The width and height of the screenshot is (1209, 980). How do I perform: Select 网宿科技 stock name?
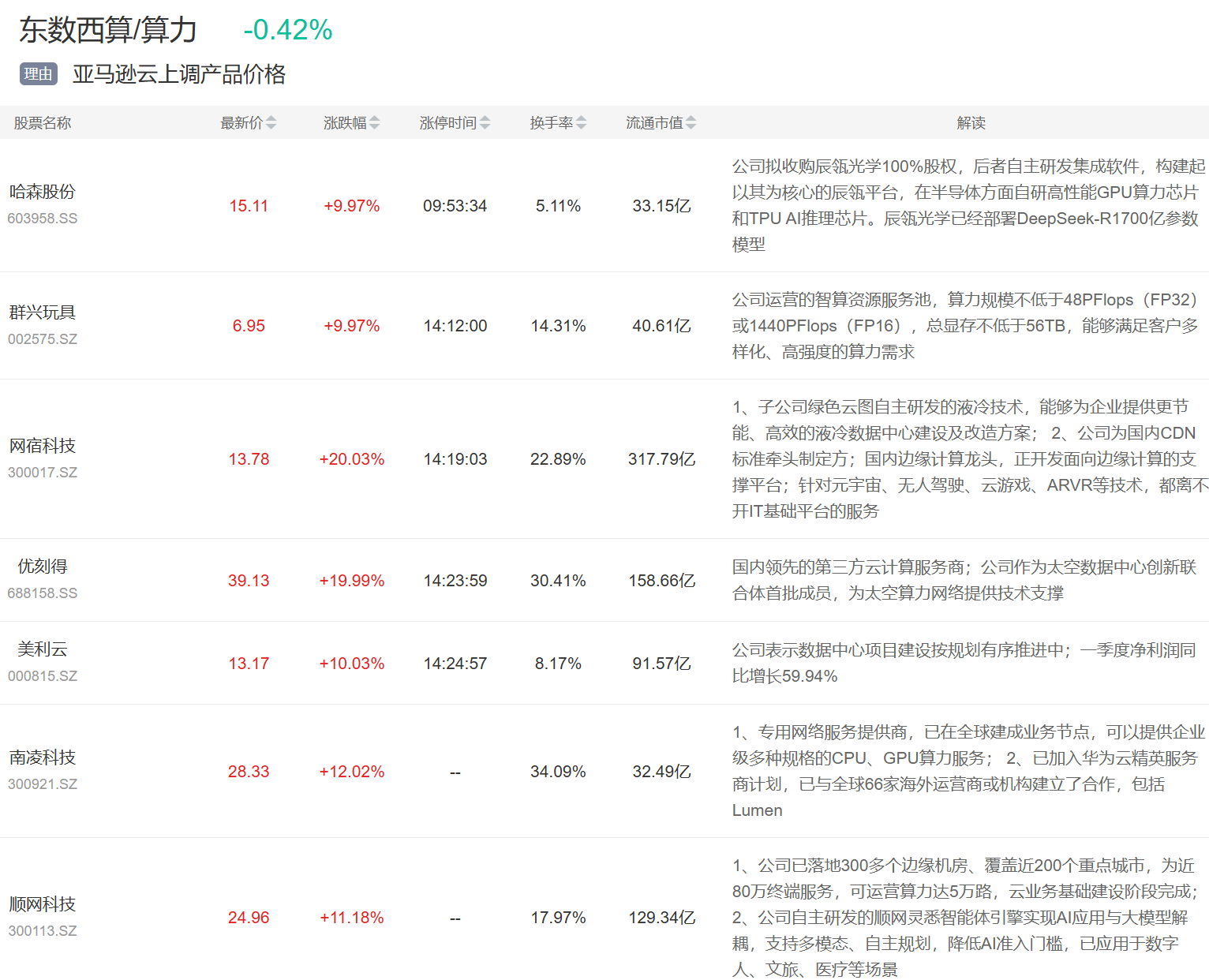[43, 446]
